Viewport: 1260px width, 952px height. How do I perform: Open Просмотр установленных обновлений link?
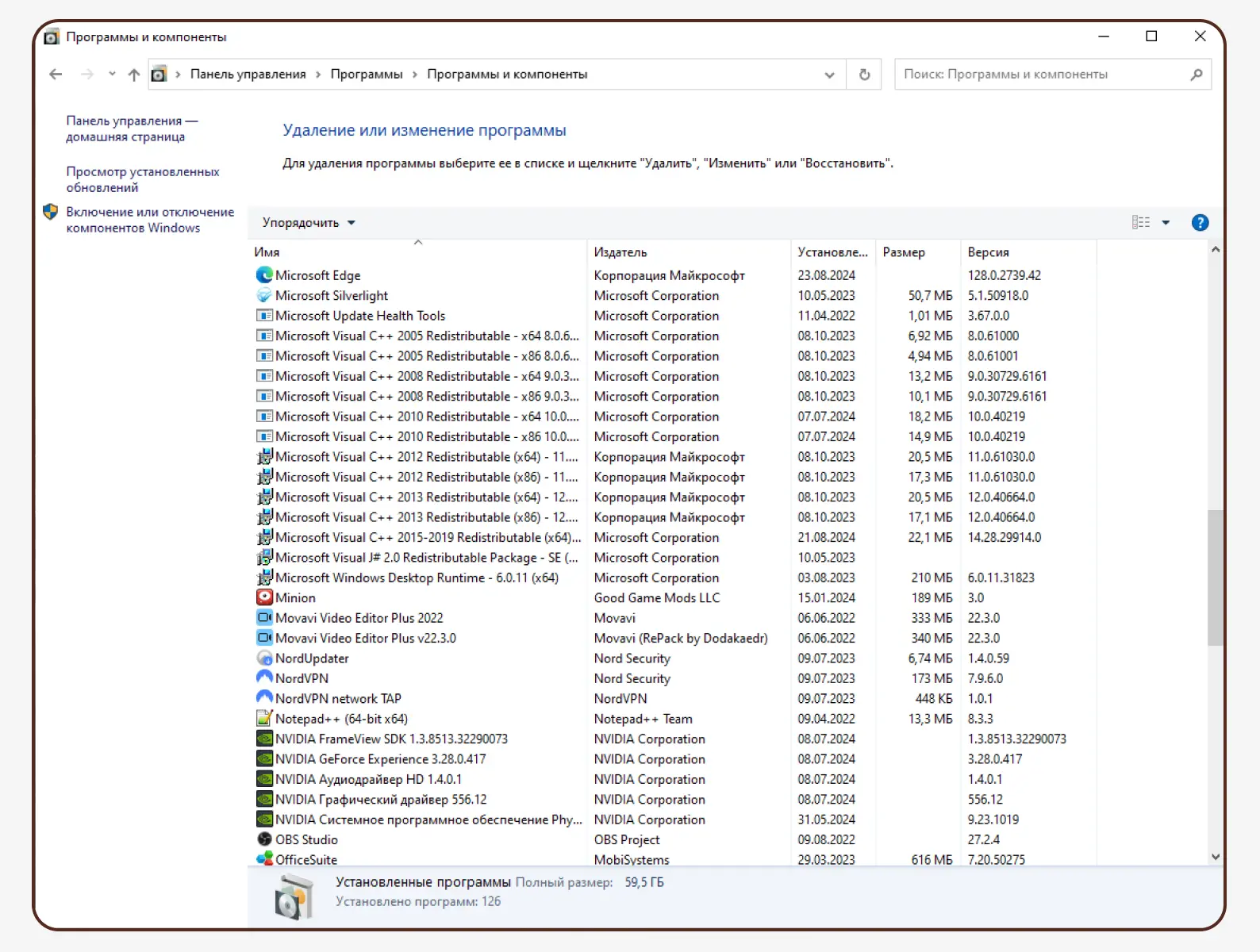[143, 179]
